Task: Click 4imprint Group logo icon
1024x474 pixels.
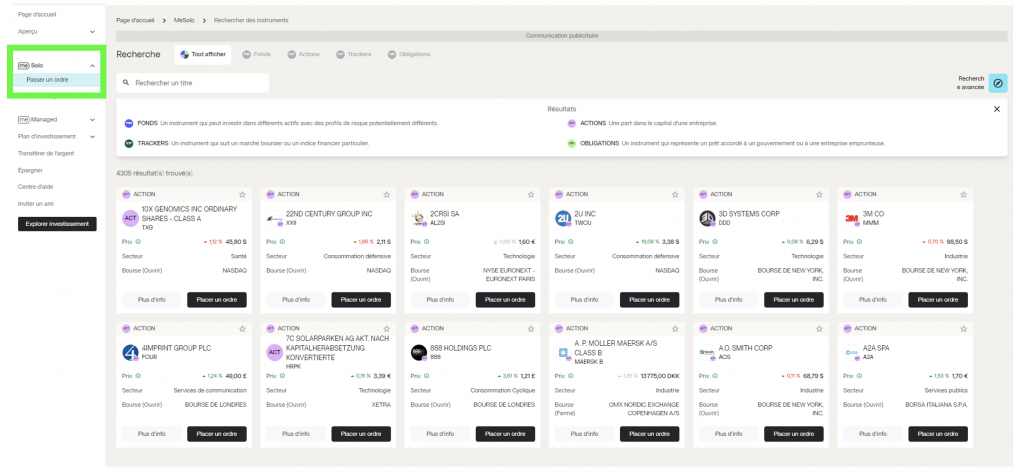Action: (131, 353)
